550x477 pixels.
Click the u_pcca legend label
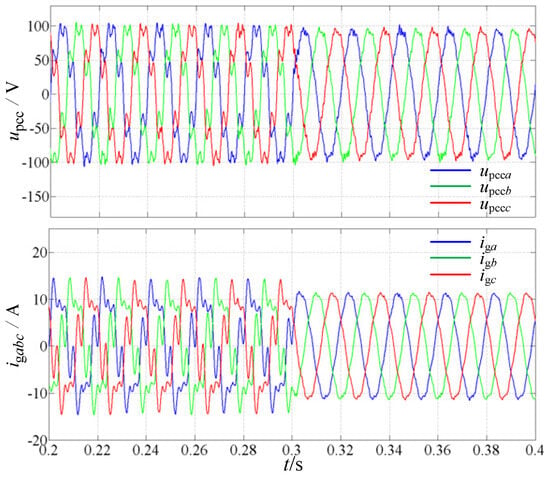pos(495,173)
